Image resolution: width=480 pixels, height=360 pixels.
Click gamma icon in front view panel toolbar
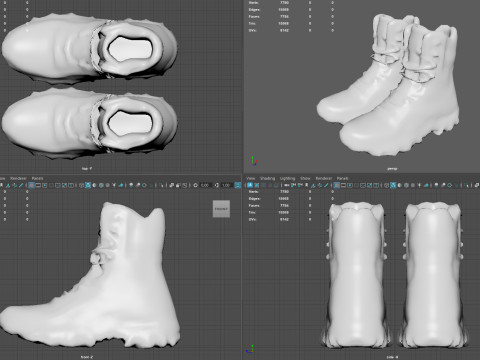click(x=216, y=185)
